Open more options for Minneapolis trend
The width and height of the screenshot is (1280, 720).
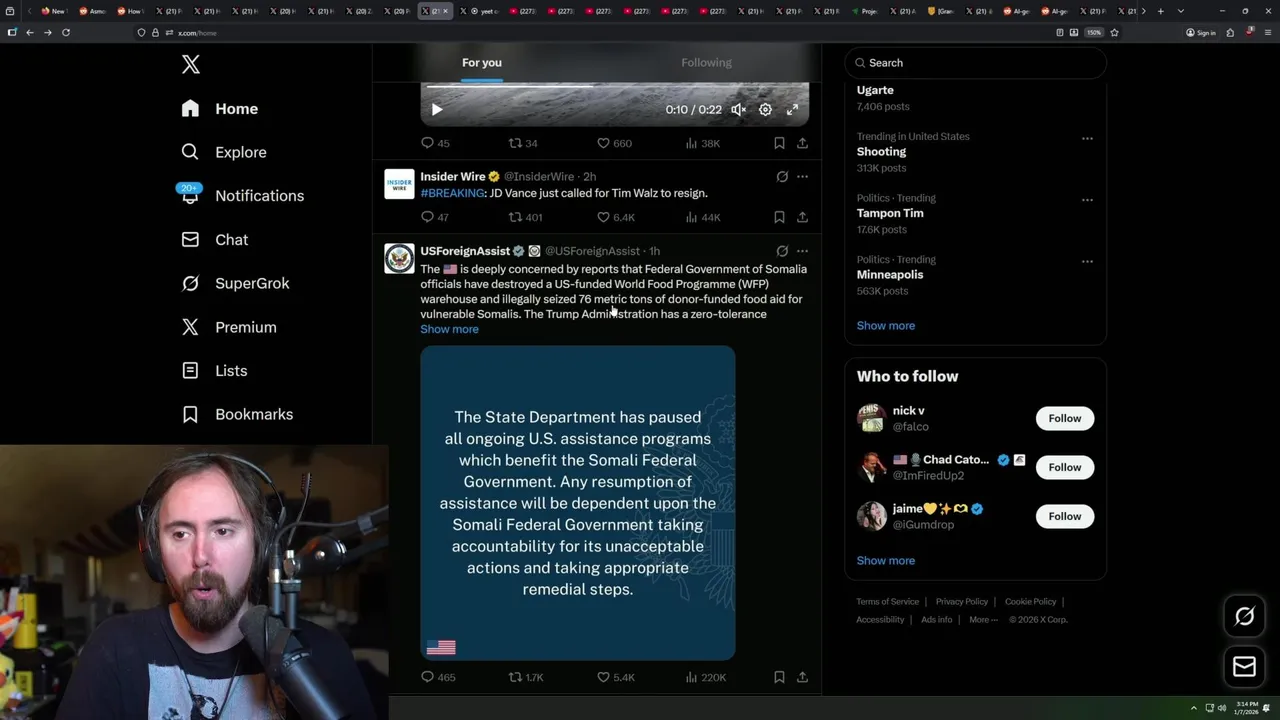pos(1087,261)
